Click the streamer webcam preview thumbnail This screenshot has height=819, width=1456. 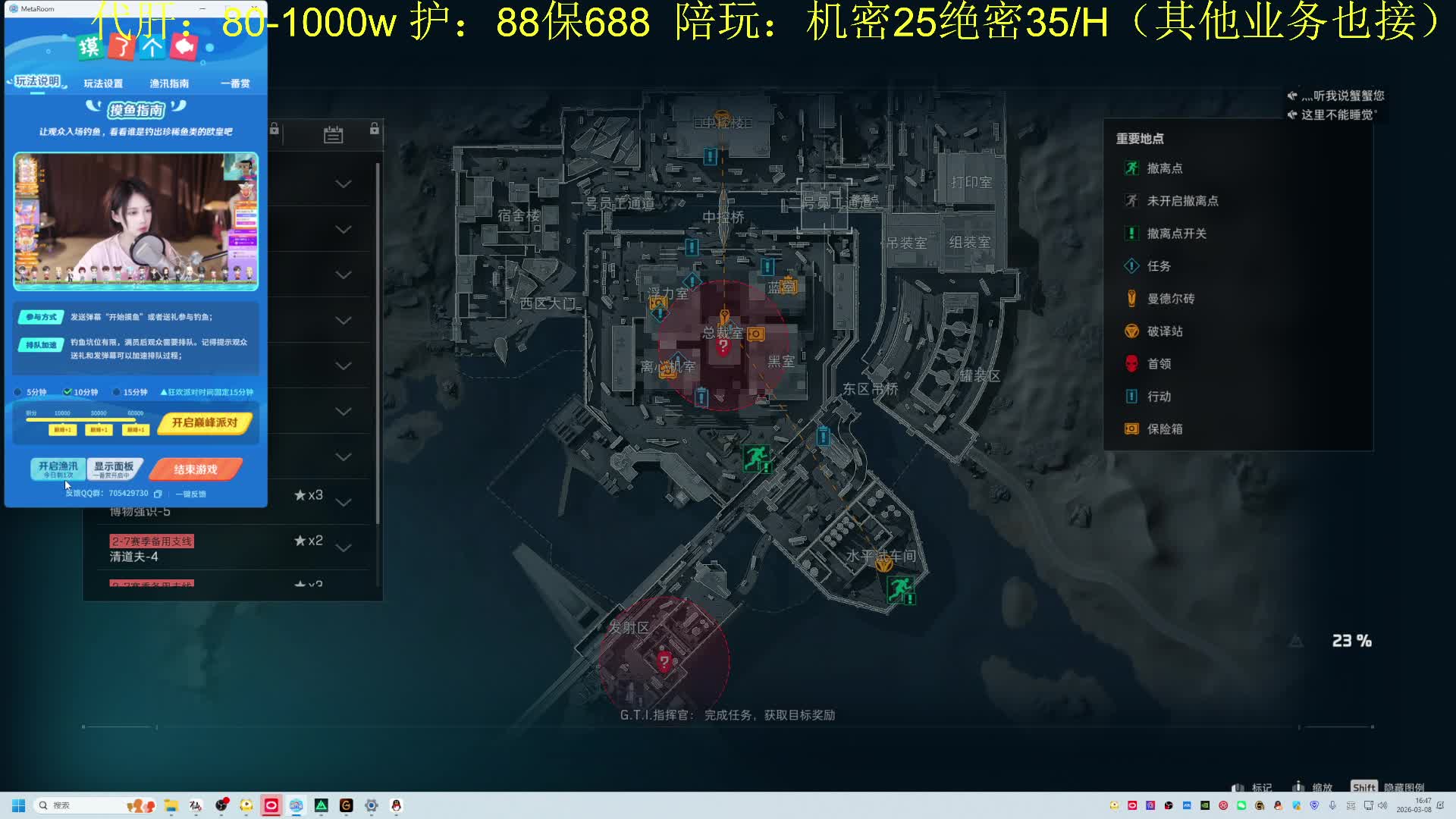[x=136, y=221]
